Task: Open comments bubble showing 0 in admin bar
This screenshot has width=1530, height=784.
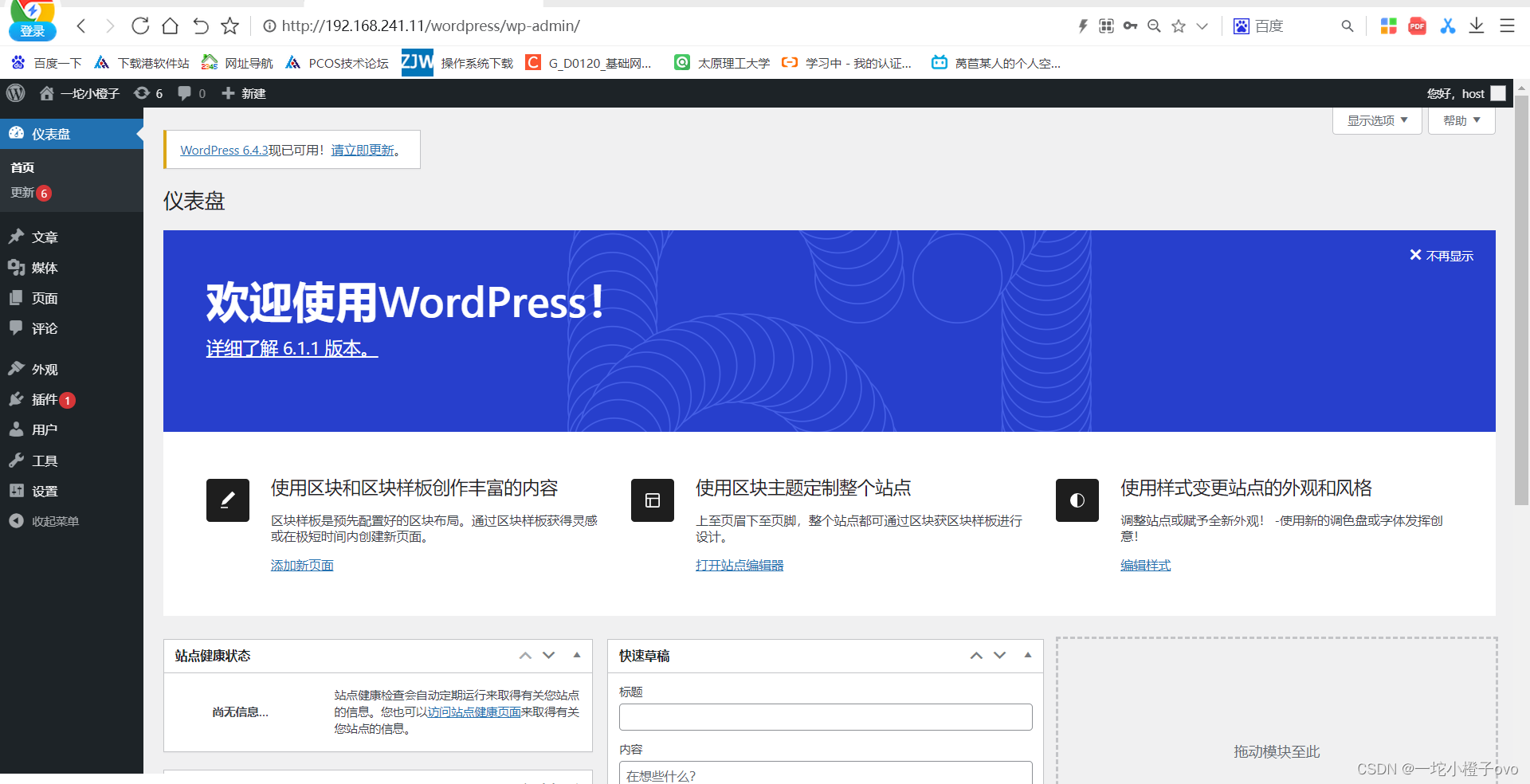Action: [191, 93]
